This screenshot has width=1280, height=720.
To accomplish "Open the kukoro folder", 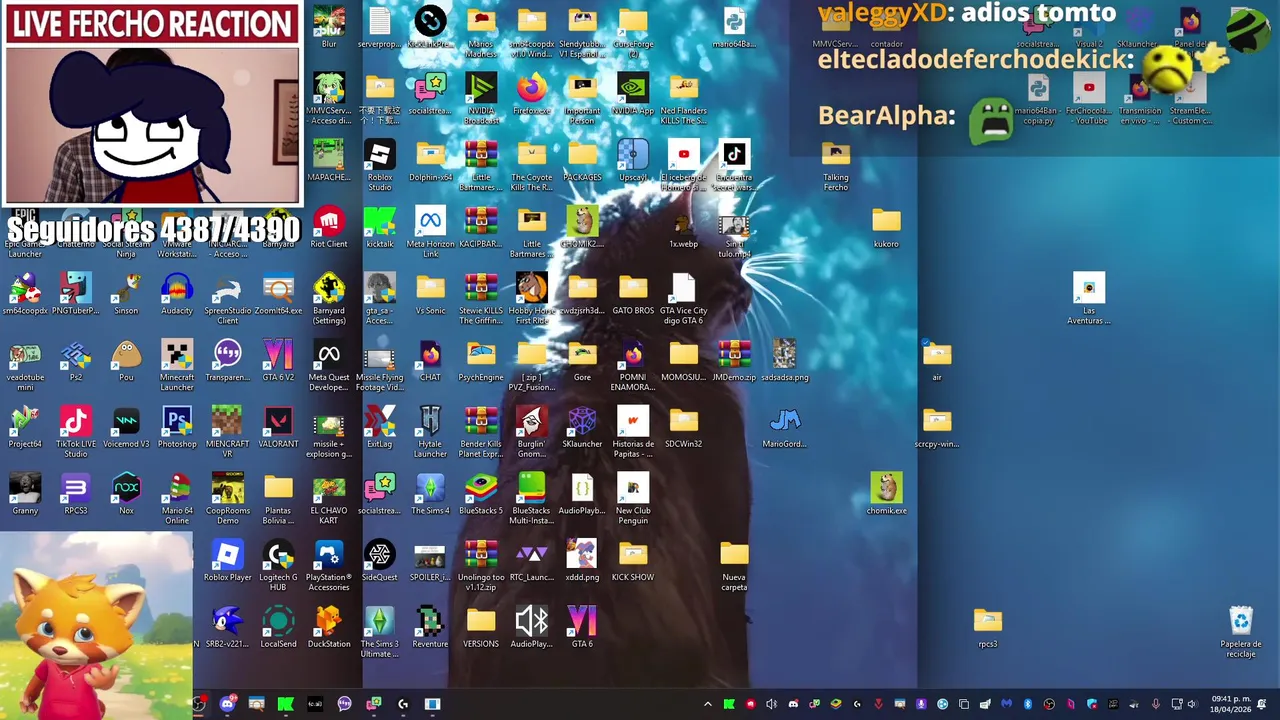I will coord(886,227).
